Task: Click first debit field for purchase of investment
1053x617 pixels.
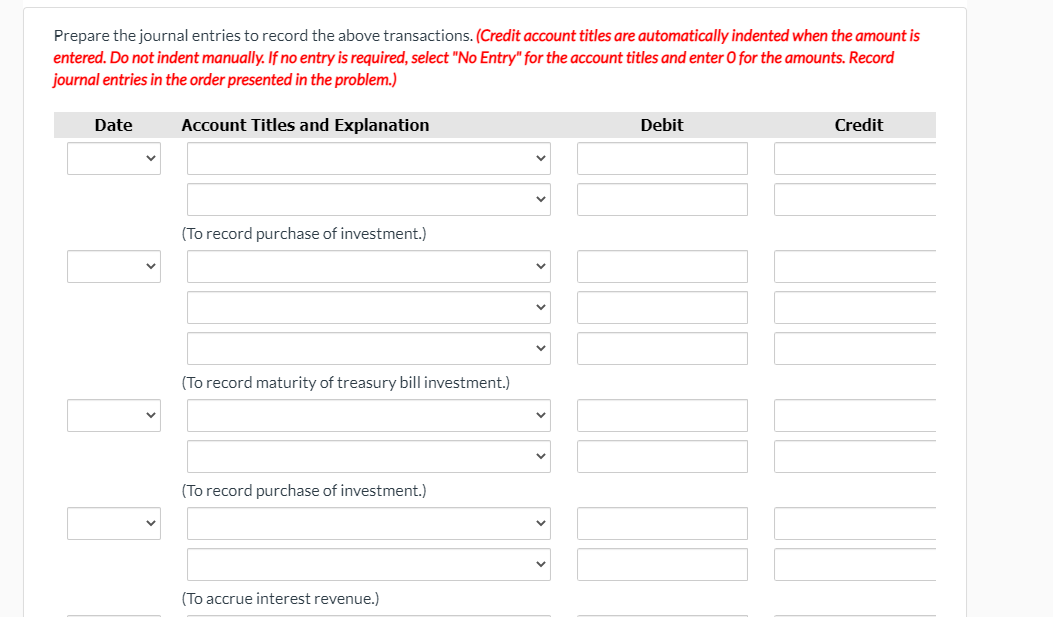Action: click(x=661, y=158)
